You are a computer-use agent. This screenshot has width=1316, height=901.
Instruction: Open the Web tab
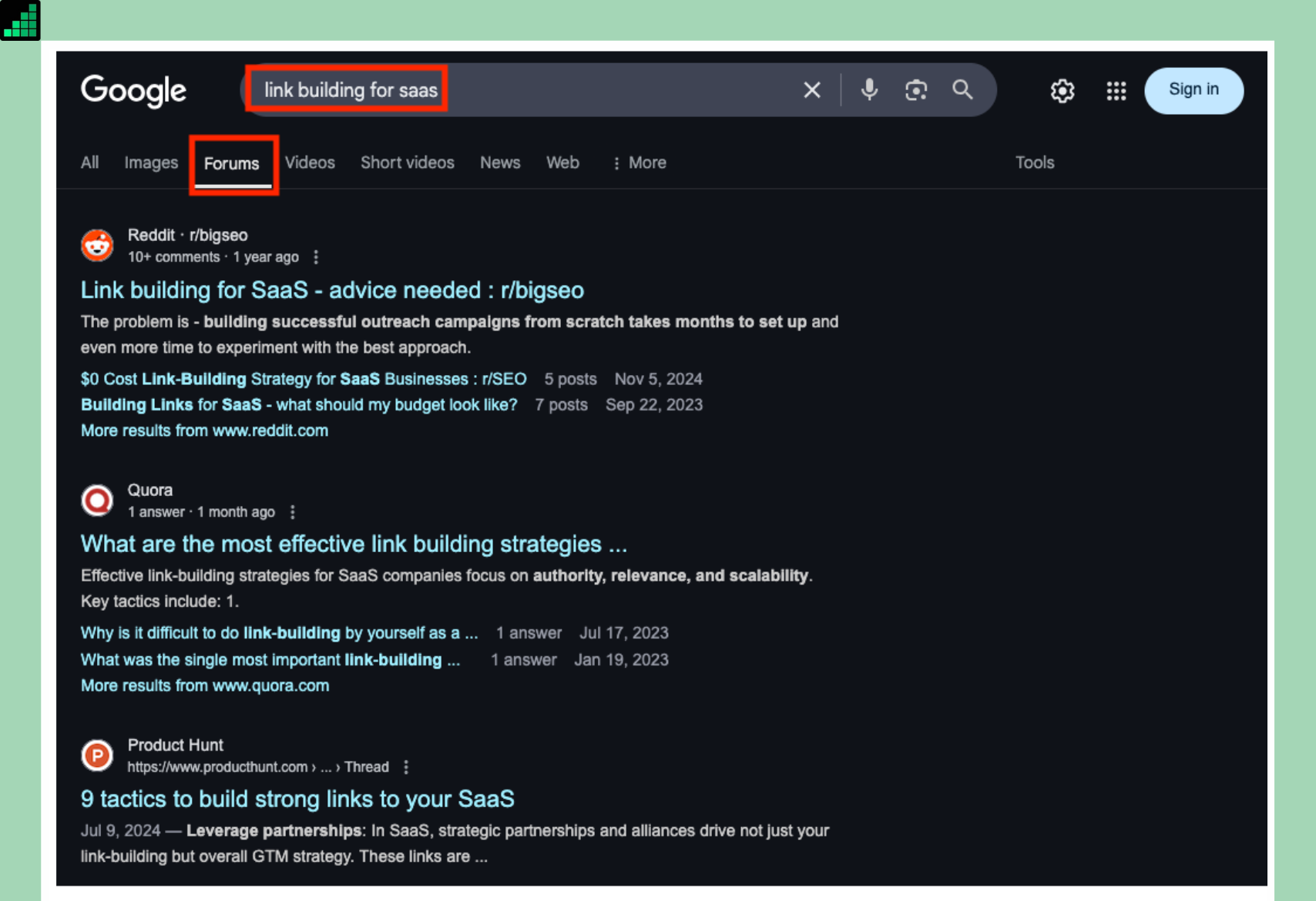coord(562,162)
